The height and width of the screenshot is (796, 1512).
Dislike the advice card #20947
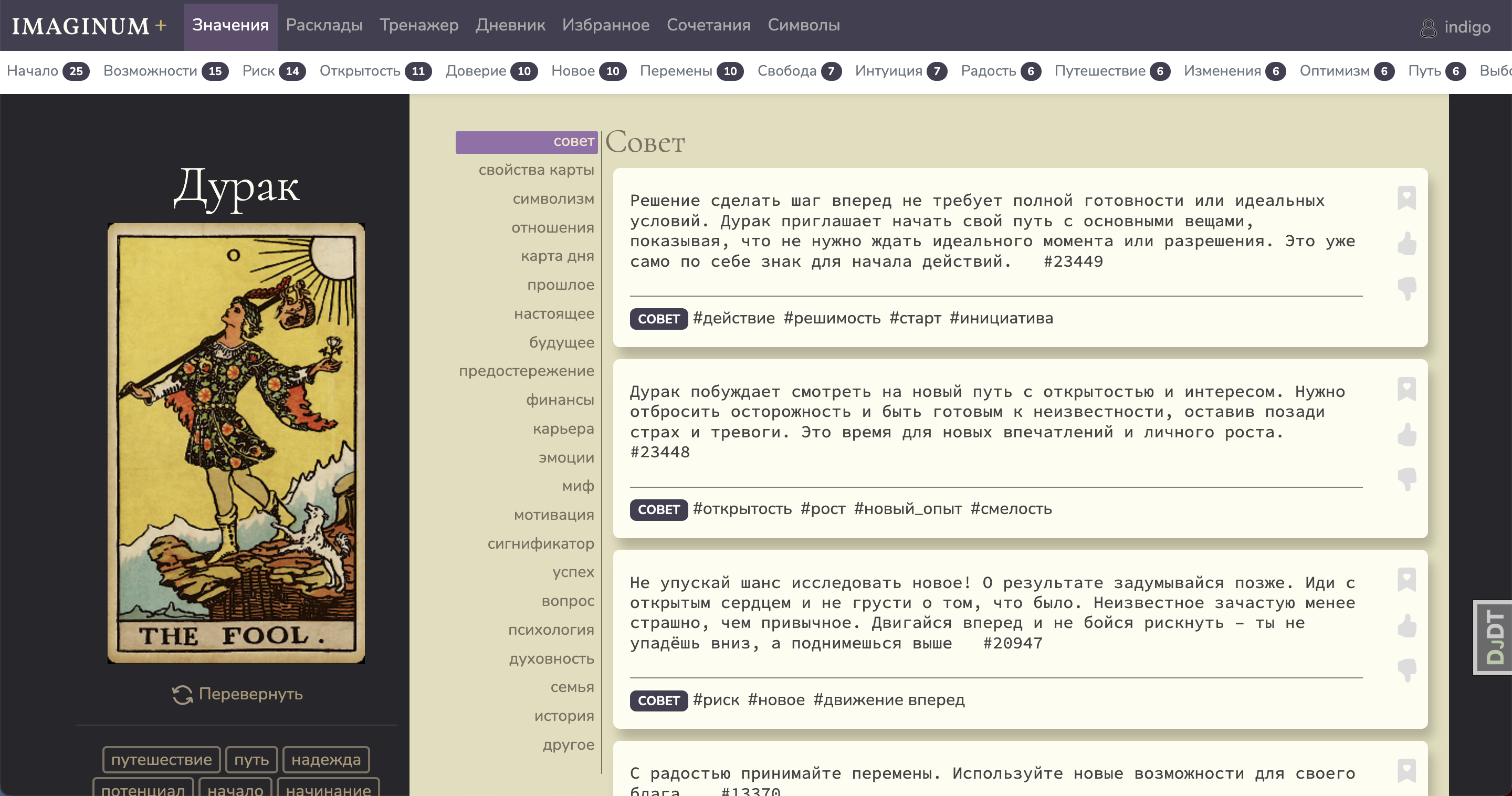[1406, 670]
